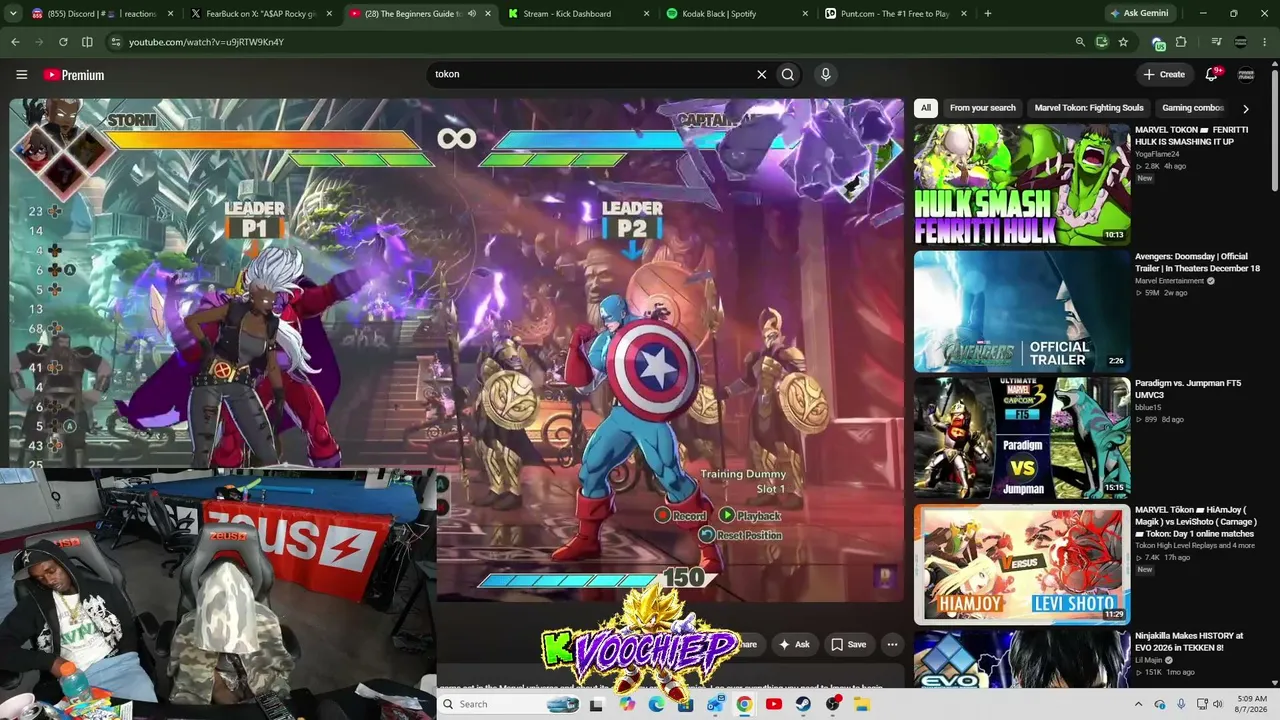Start a voice search with the microphone
The image size is (1280, 720).
tap(825, 74)
